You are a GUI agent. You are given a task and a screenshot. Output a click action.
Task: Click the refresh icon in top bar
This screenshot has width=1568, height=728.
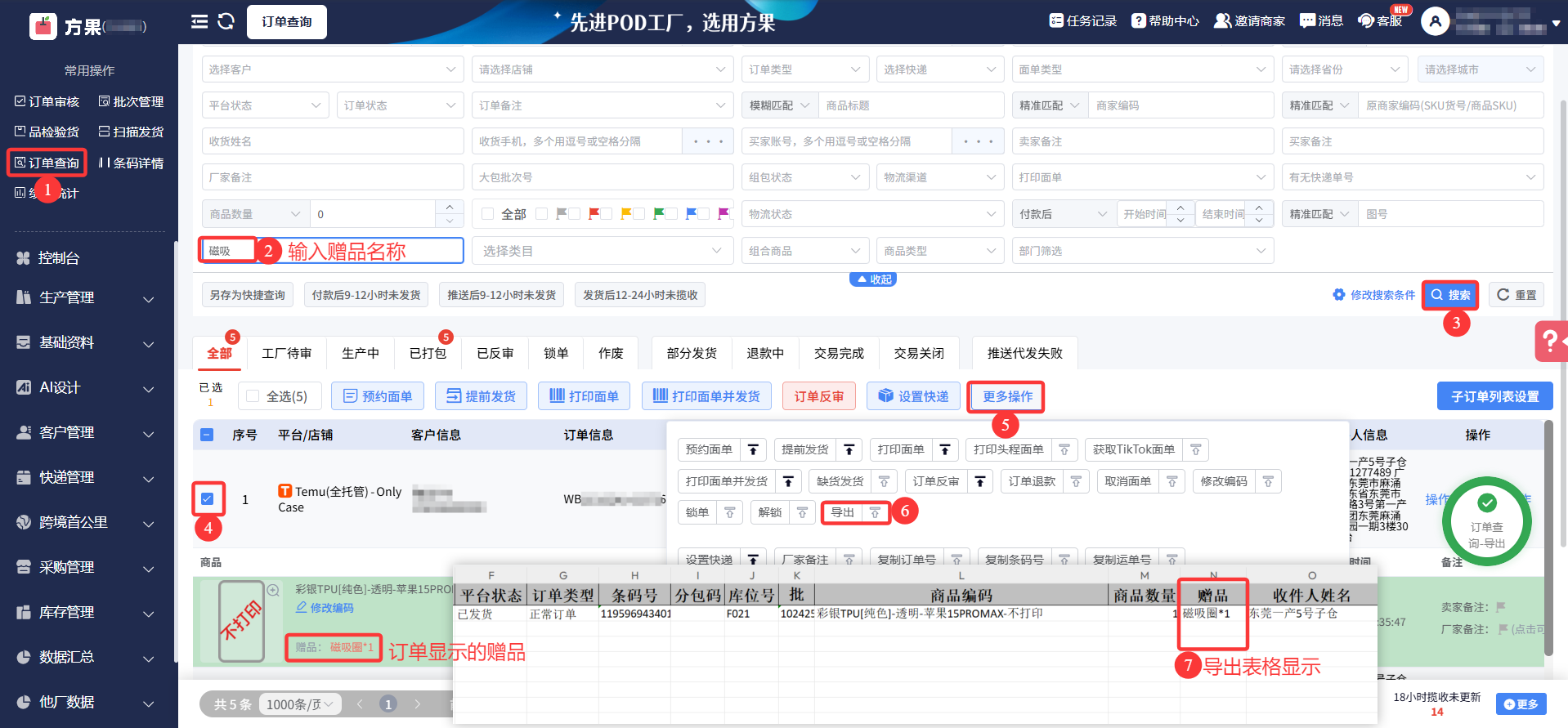pyautogui.click(x=226, y=21)
